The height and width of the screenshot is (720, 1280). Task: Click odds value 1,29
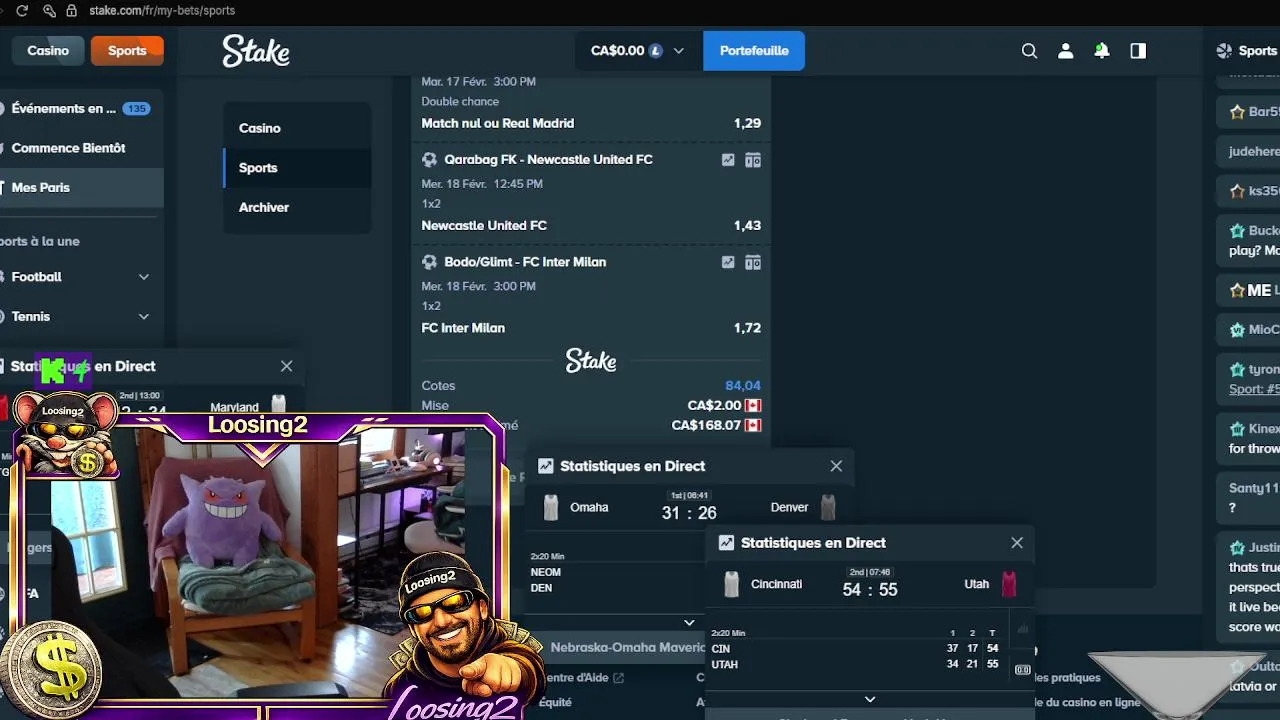[x=747, y=124]
